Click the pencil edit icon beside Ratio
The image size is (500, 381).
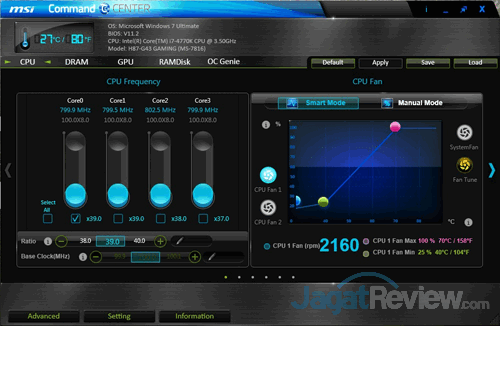[179, 241]
